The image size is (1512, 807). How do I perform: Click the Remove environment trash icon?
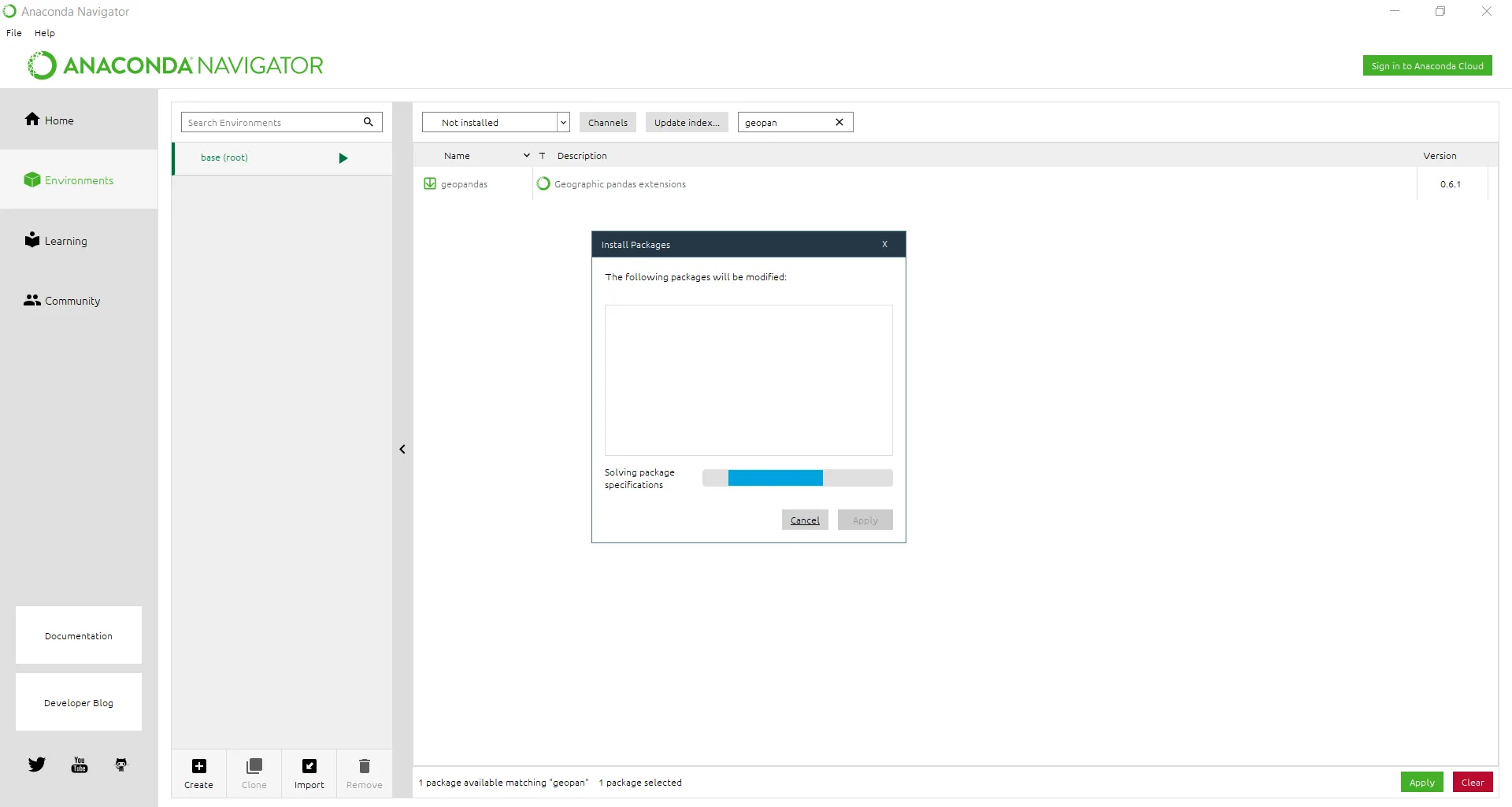(x=365, y=766)
